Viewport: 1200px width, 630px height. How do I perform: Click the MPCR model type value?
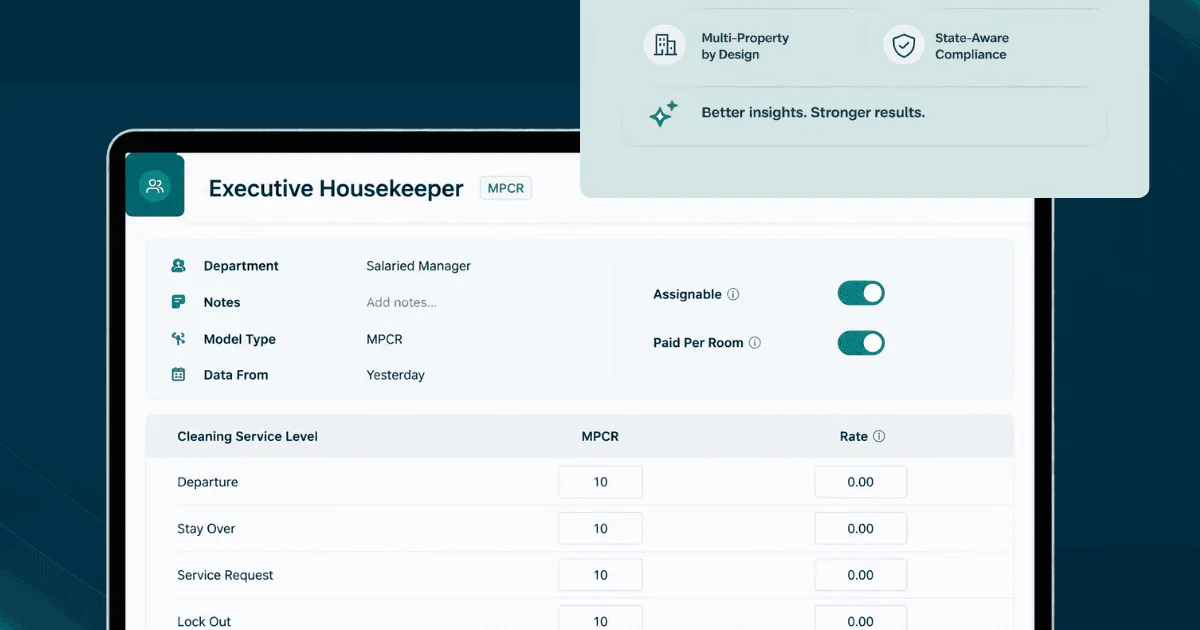coord(384,339)
